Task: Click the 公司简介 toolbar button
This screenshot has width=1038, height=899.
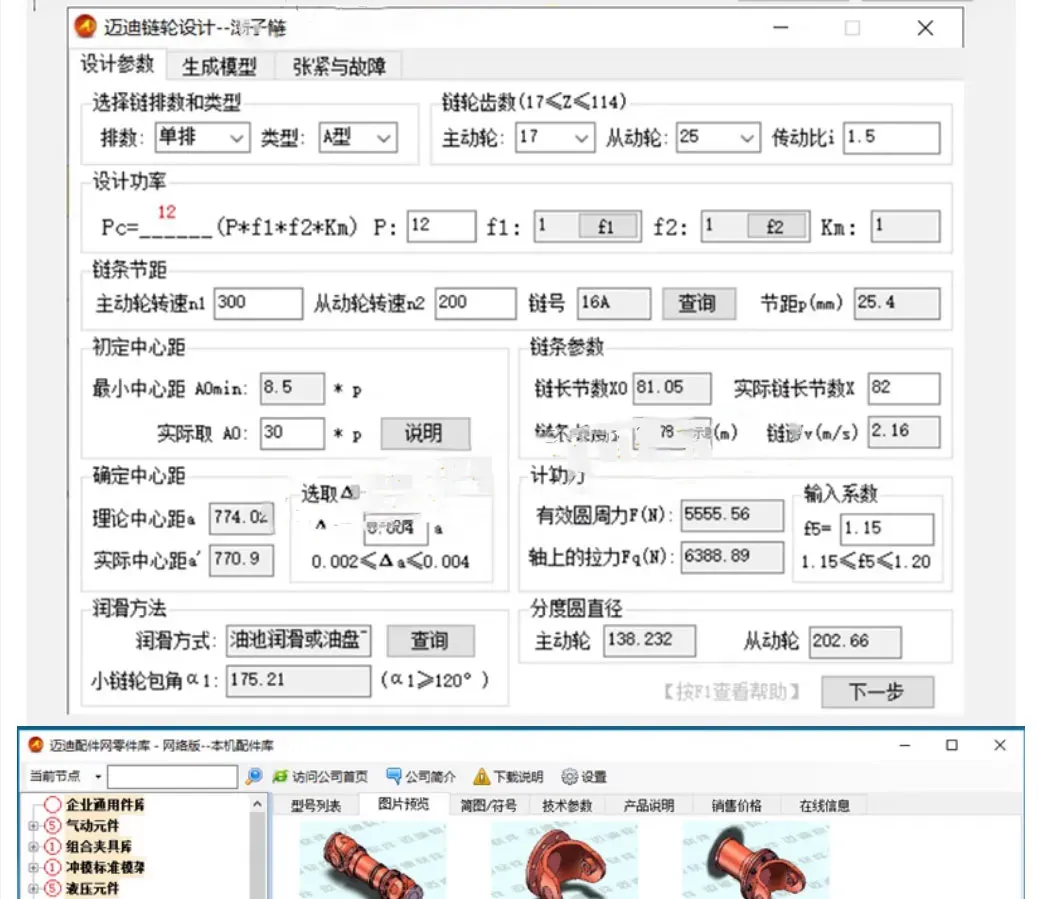Action: click(421, 777)
